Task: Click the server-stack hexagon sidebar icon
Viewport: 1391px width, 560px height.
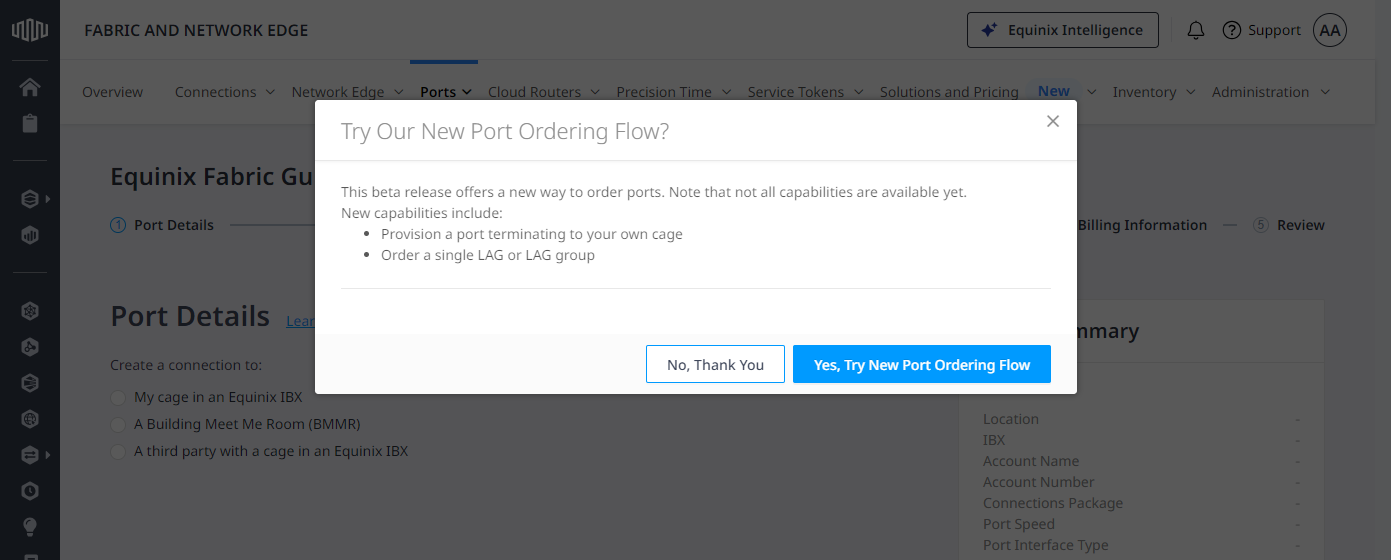Action: [30, 383]
